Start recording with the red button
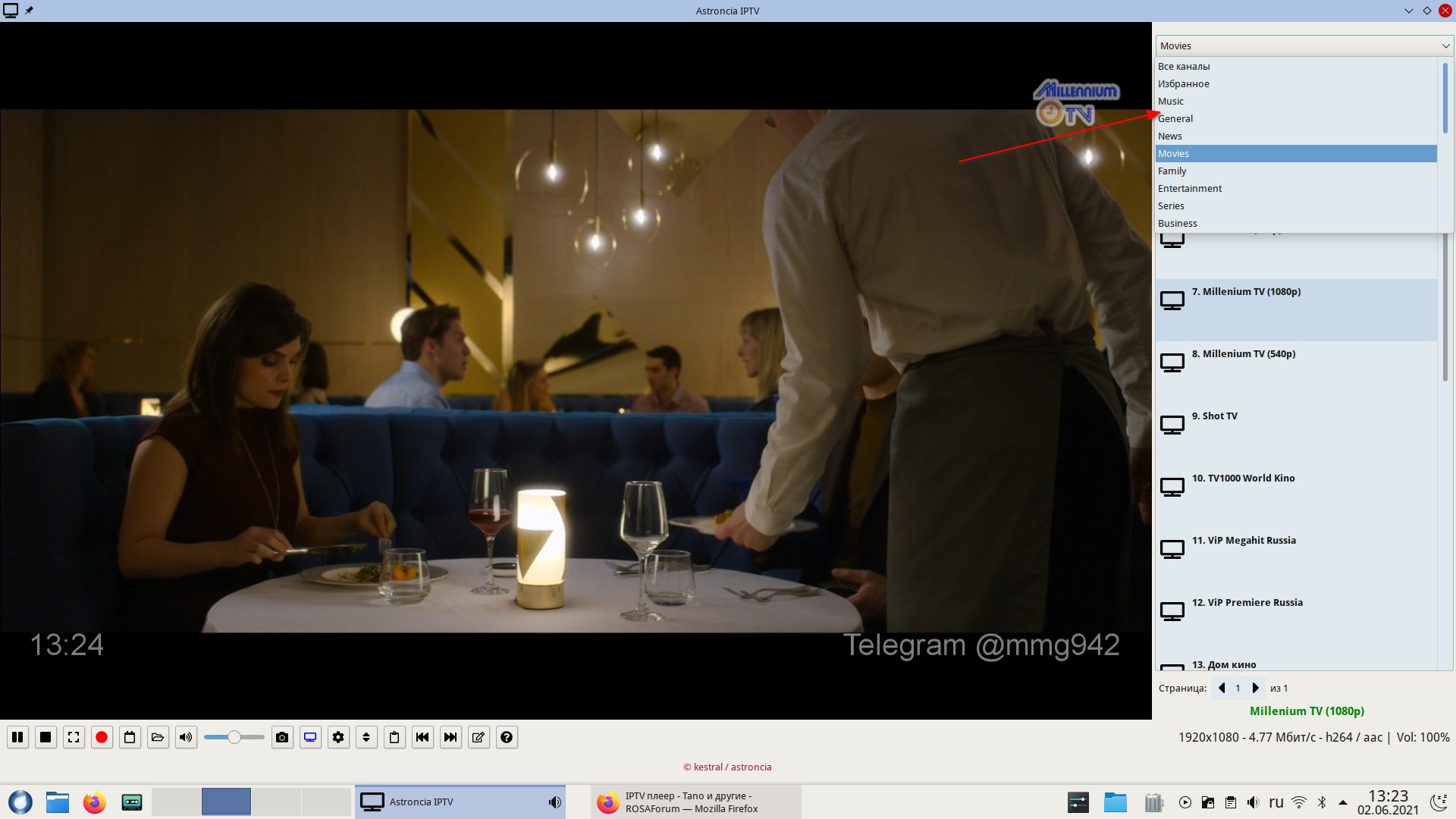 (102, 737)
